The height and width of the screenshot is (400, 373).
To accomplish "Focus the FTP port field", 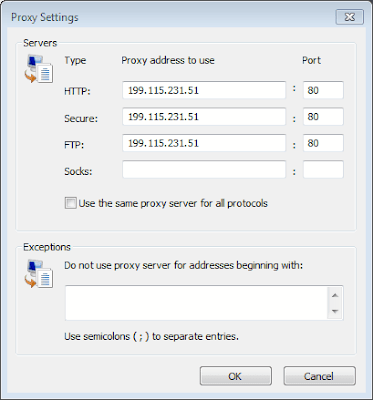I will (323, 143).
